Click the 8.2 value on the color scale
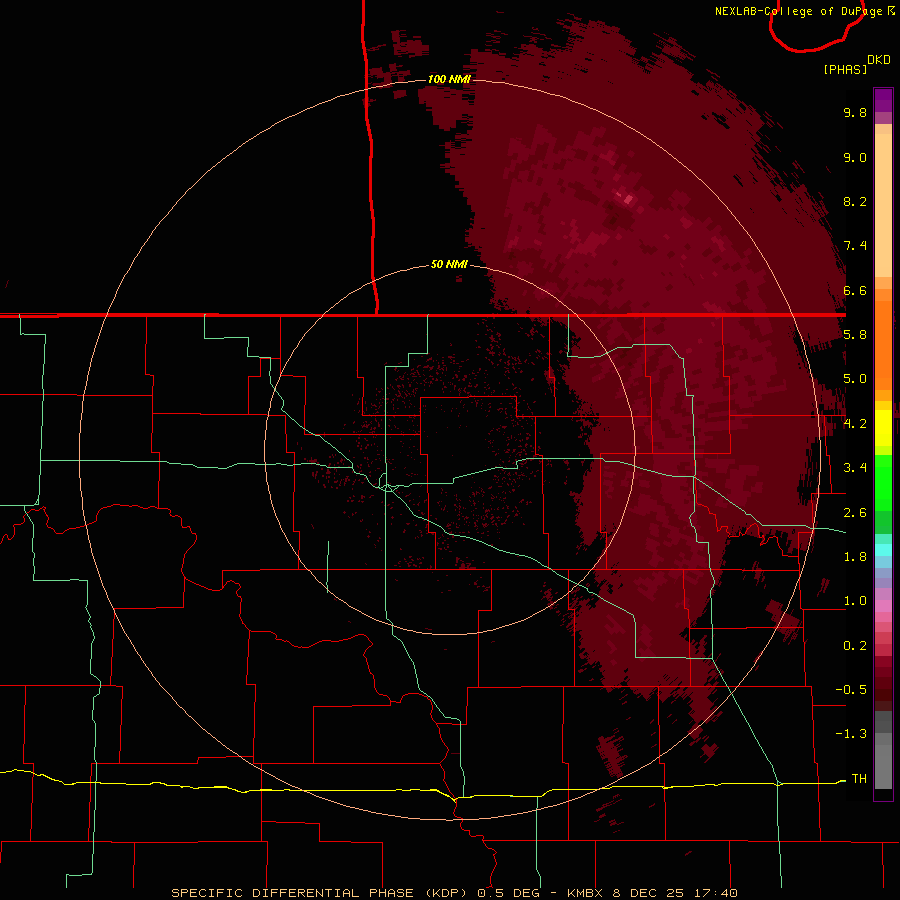900x900 pixels. pyautogui.click(x=855, y=202)
